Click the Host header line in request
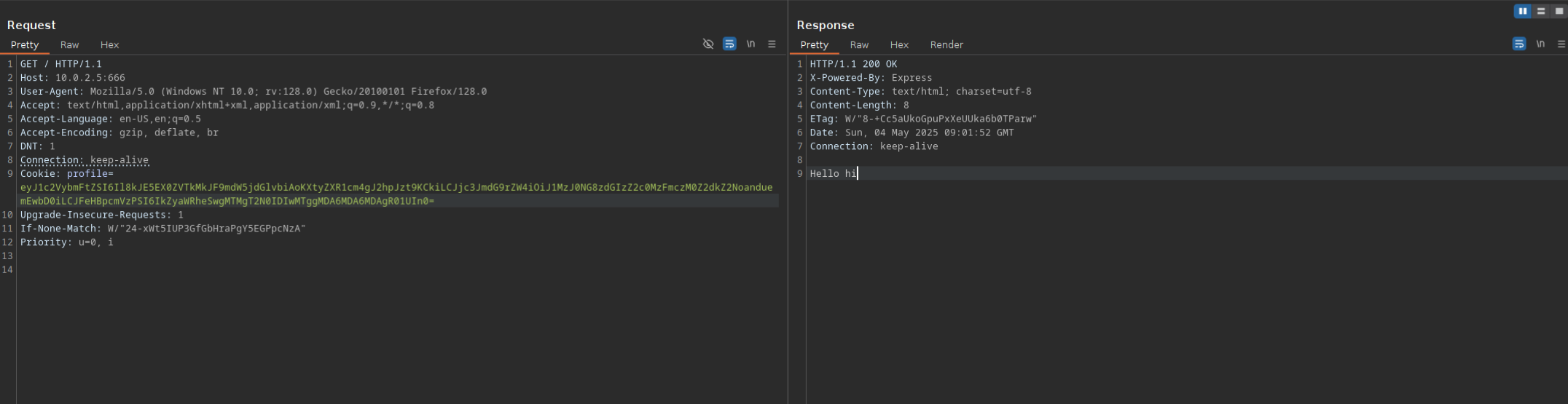This screenshot has width=1568, height=404. coord(73,78)
